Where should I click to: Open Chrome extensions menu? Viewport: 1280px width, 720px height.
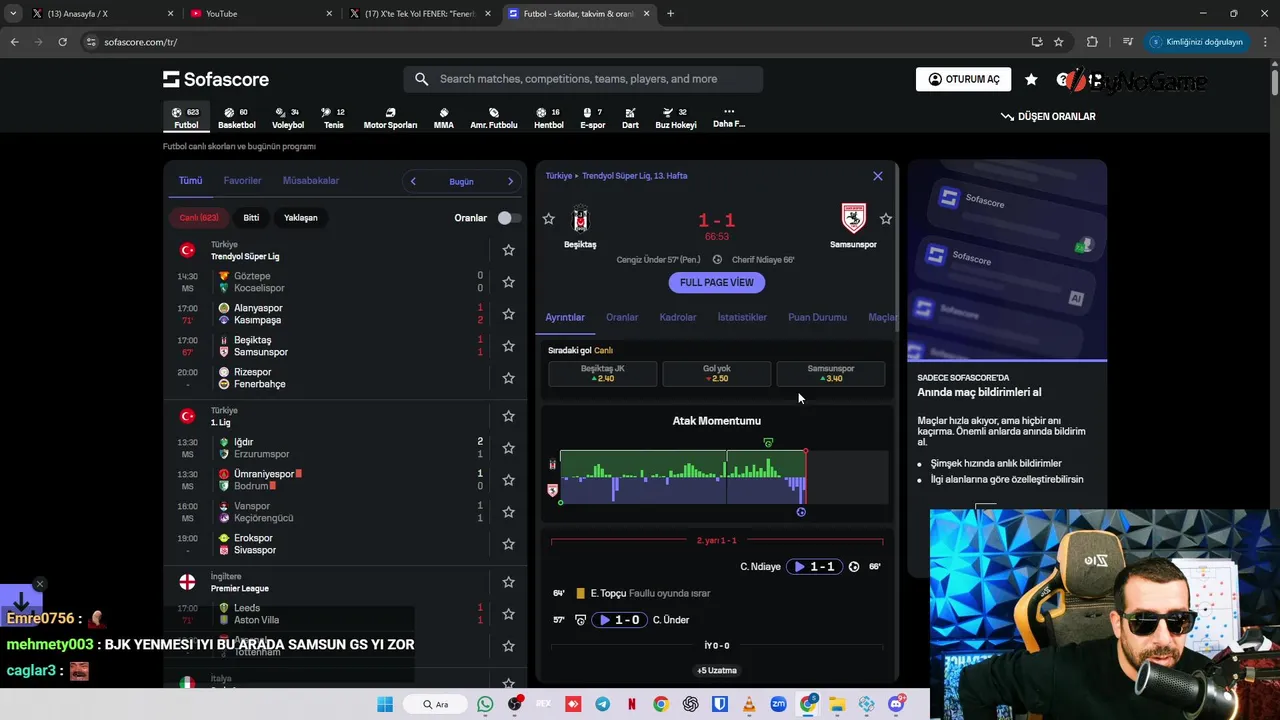(x=1092, y=42)
